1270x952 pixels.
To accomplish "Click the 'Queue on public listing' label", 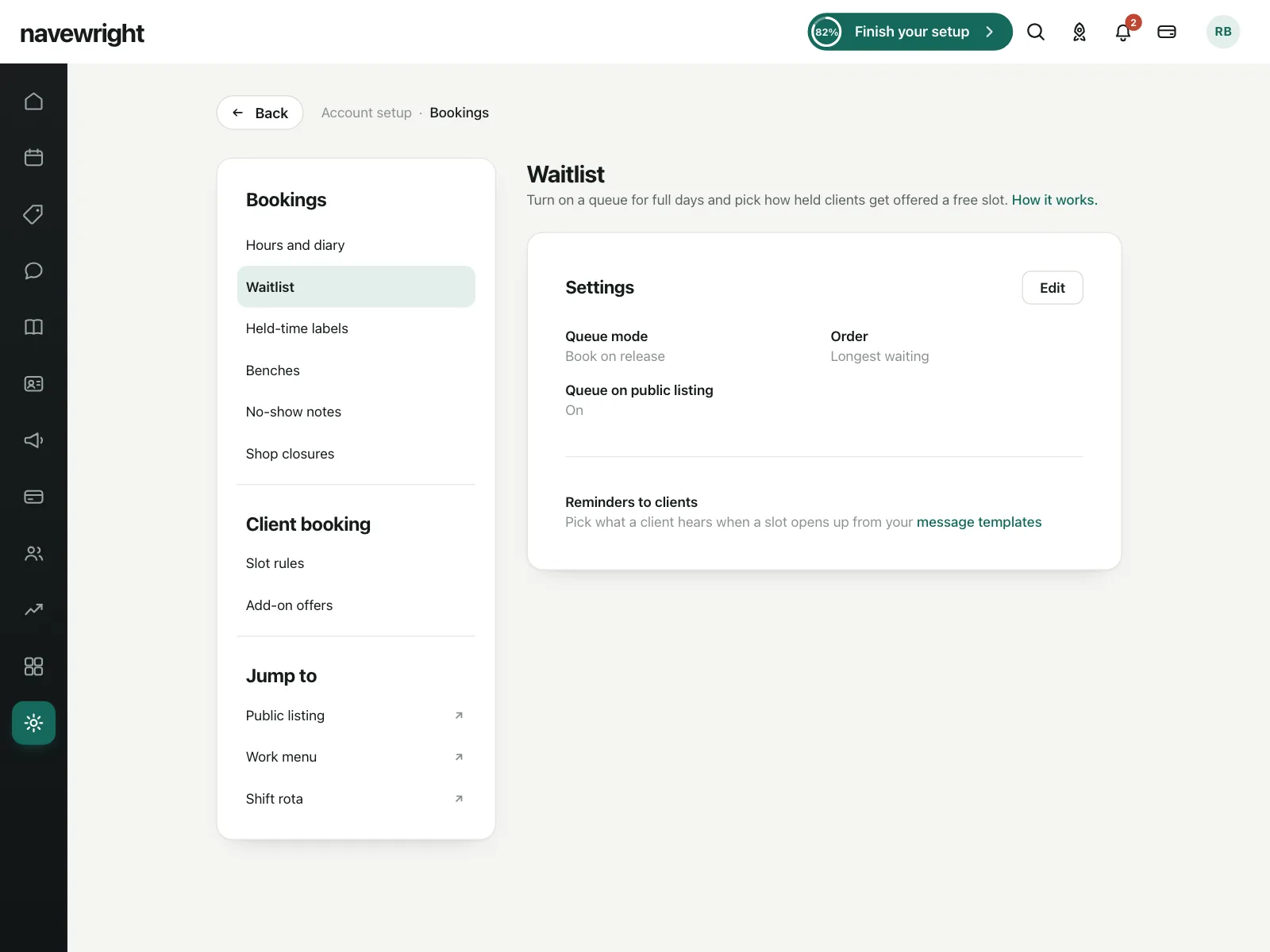I will click(639, 390).
